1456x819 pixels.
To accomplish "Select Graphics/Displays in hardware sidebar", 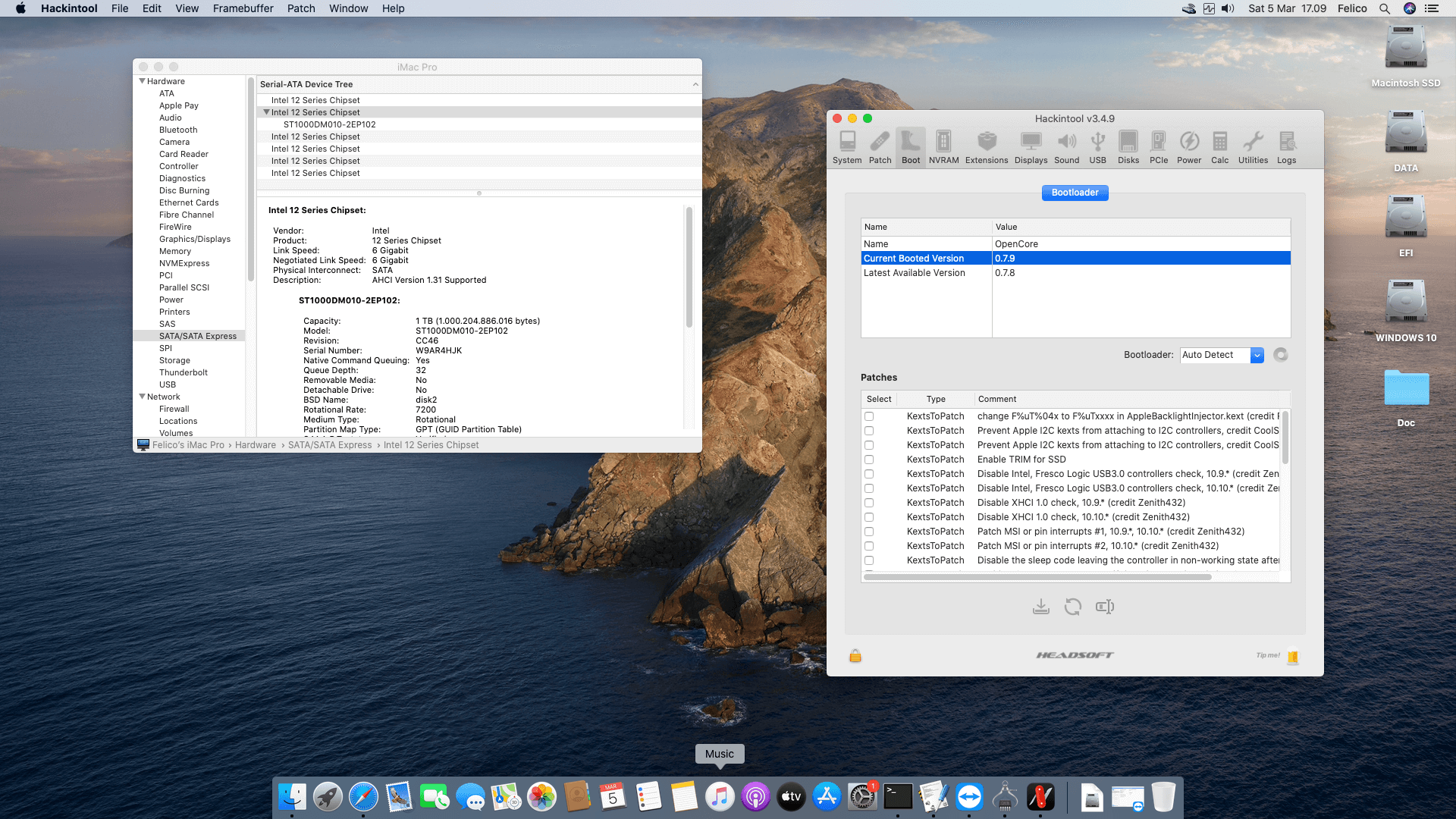I will tap(194, 239).
